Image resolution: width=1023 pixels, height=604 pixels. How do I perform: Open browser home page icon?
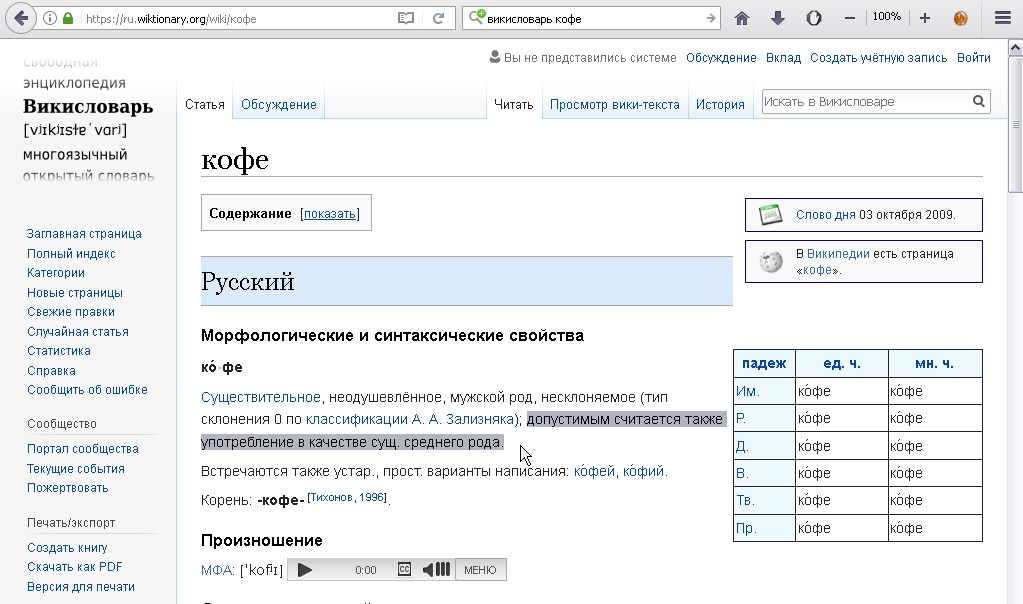[x=742, y=18]
